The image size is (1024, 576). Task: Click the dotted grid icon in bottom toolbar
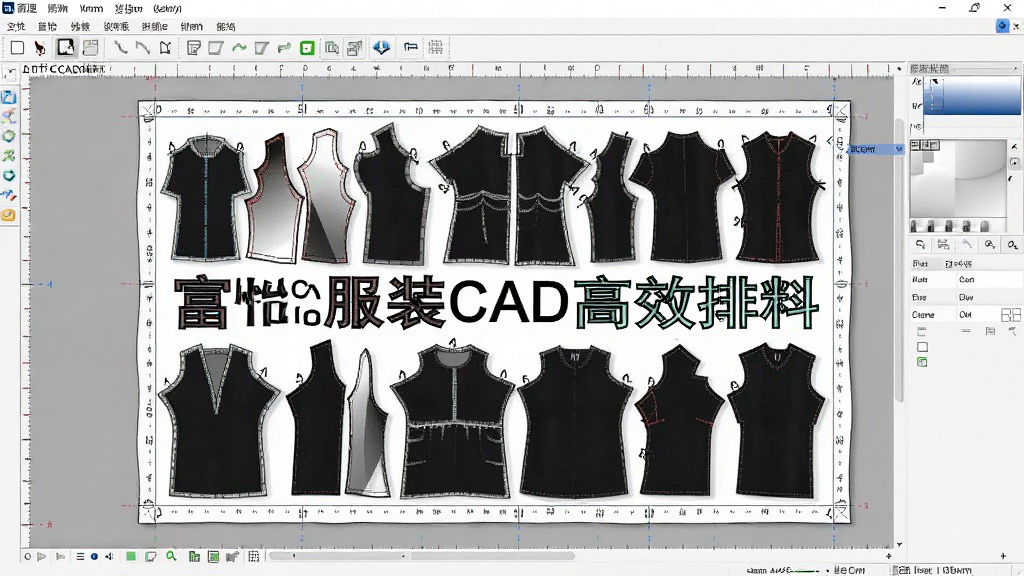pos(253,556)
